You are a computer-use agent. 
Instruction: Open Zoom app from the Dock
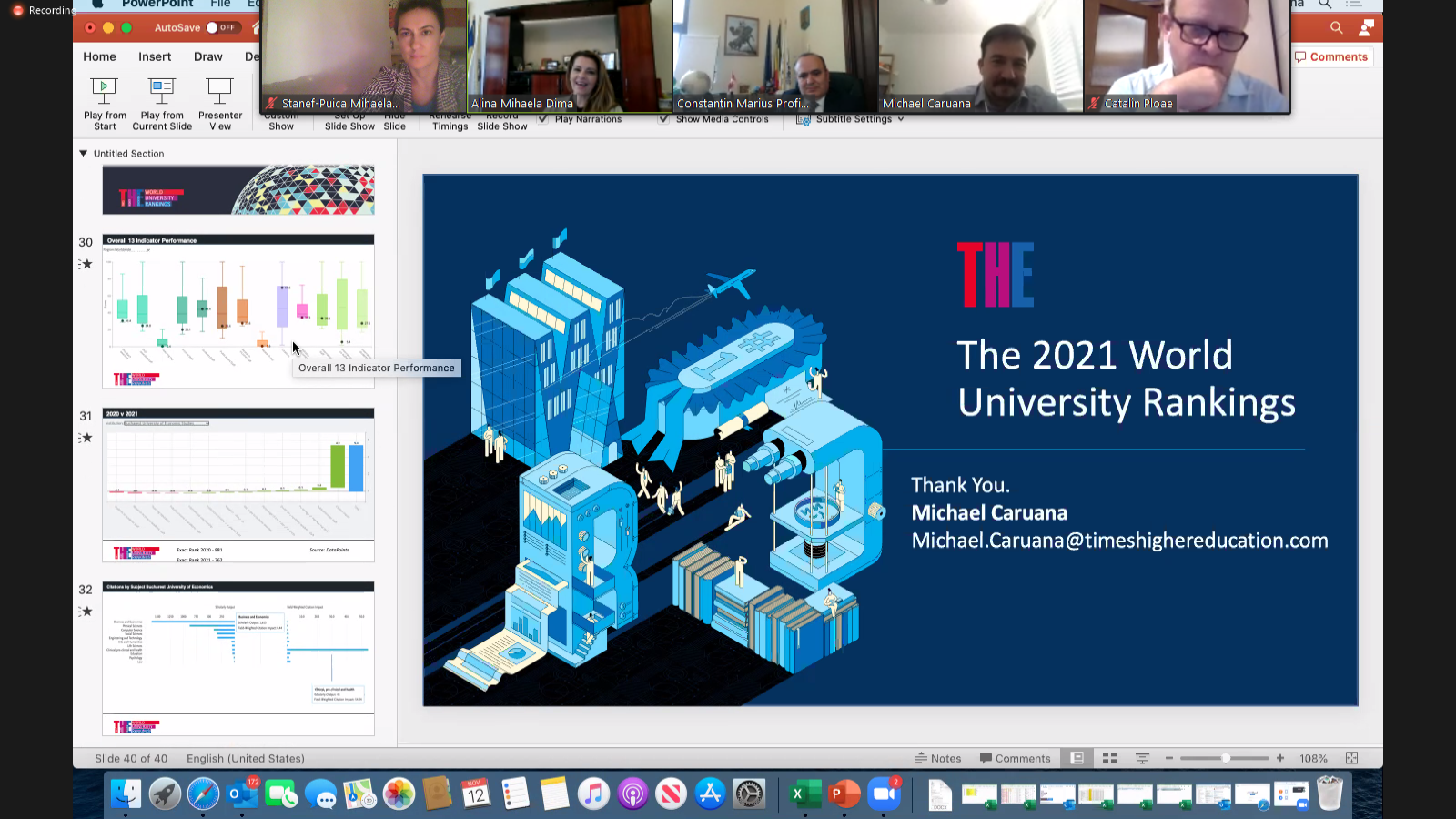pyautogui.click(x=884, y=794)
